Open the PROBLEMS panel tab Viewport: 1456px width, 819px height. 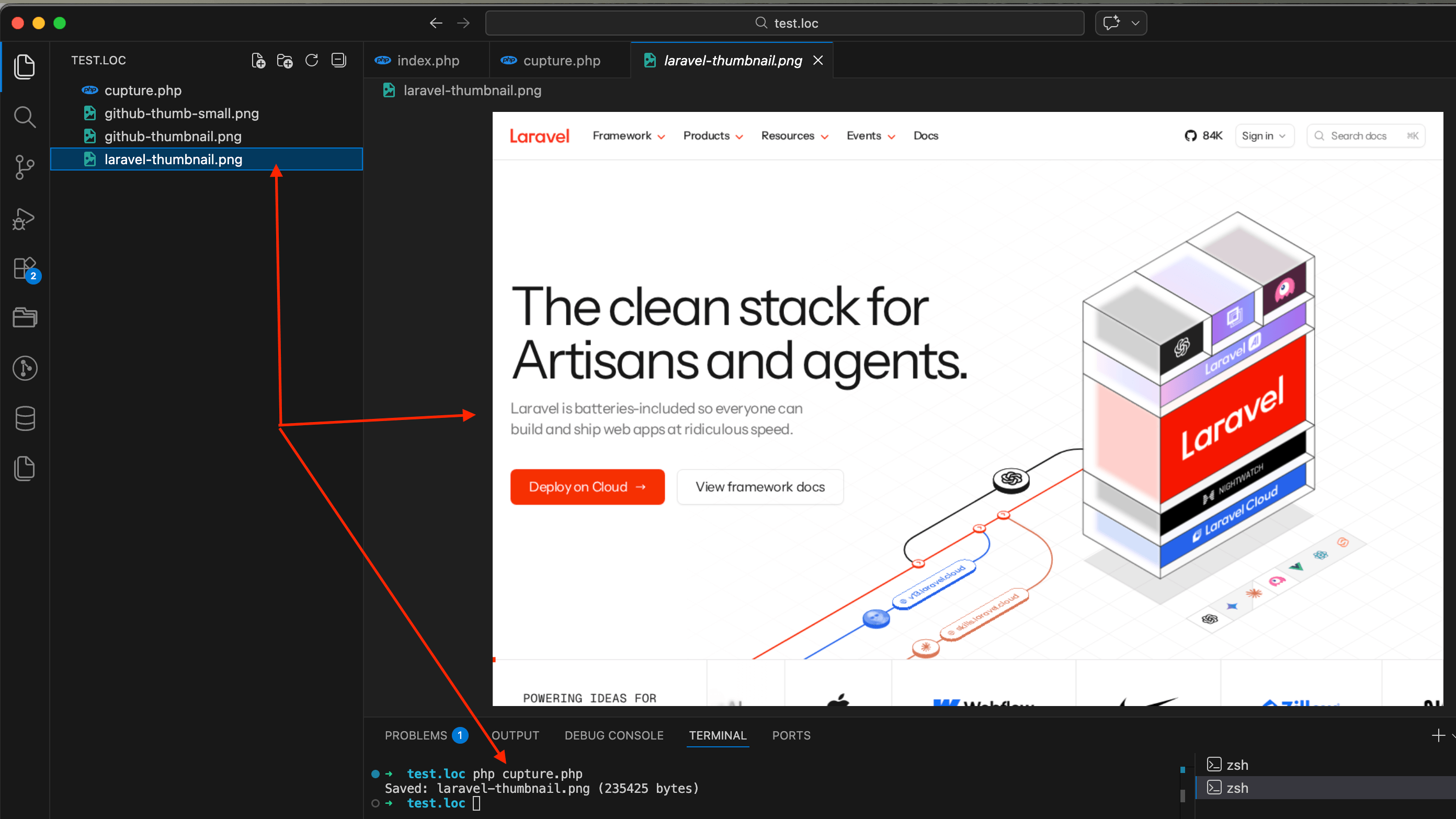(418, 735)
